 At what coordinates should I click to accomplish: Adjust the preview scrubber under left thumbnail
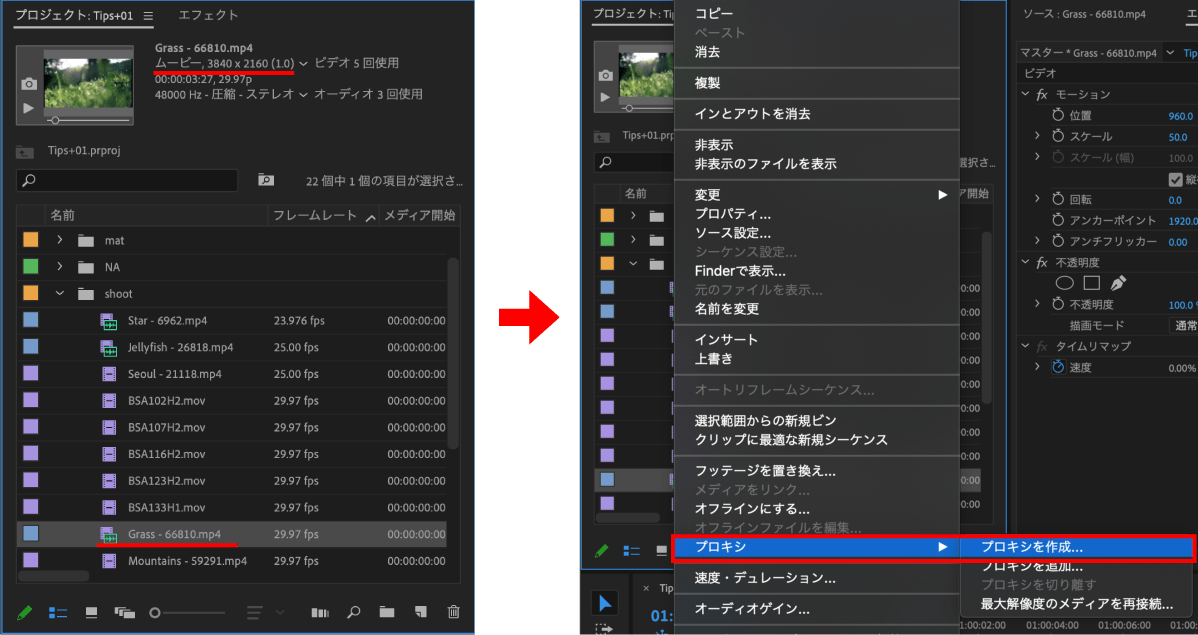55,121
